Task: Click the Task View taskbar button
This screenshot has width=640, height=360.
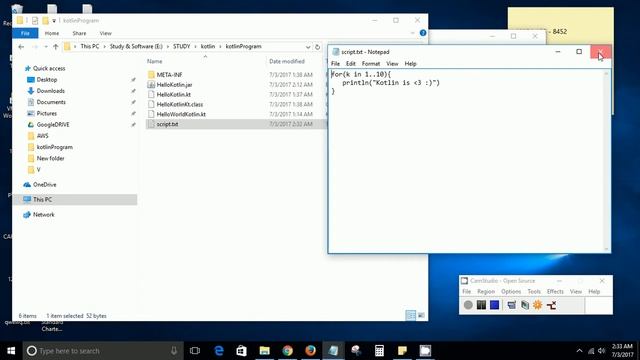Action: coord(195,351)
